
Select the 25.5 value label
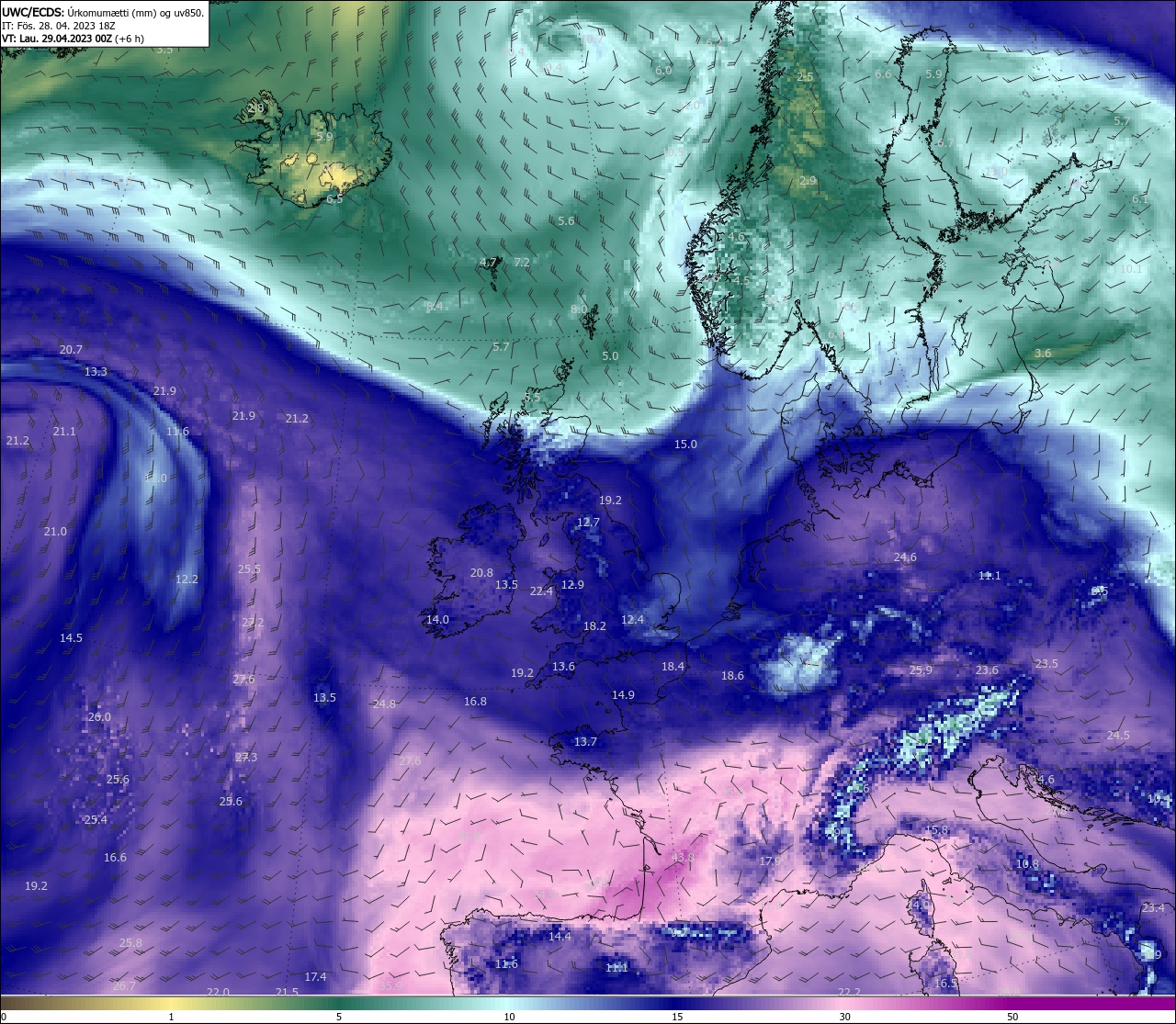pyautogui.click(x=249, y=568)
